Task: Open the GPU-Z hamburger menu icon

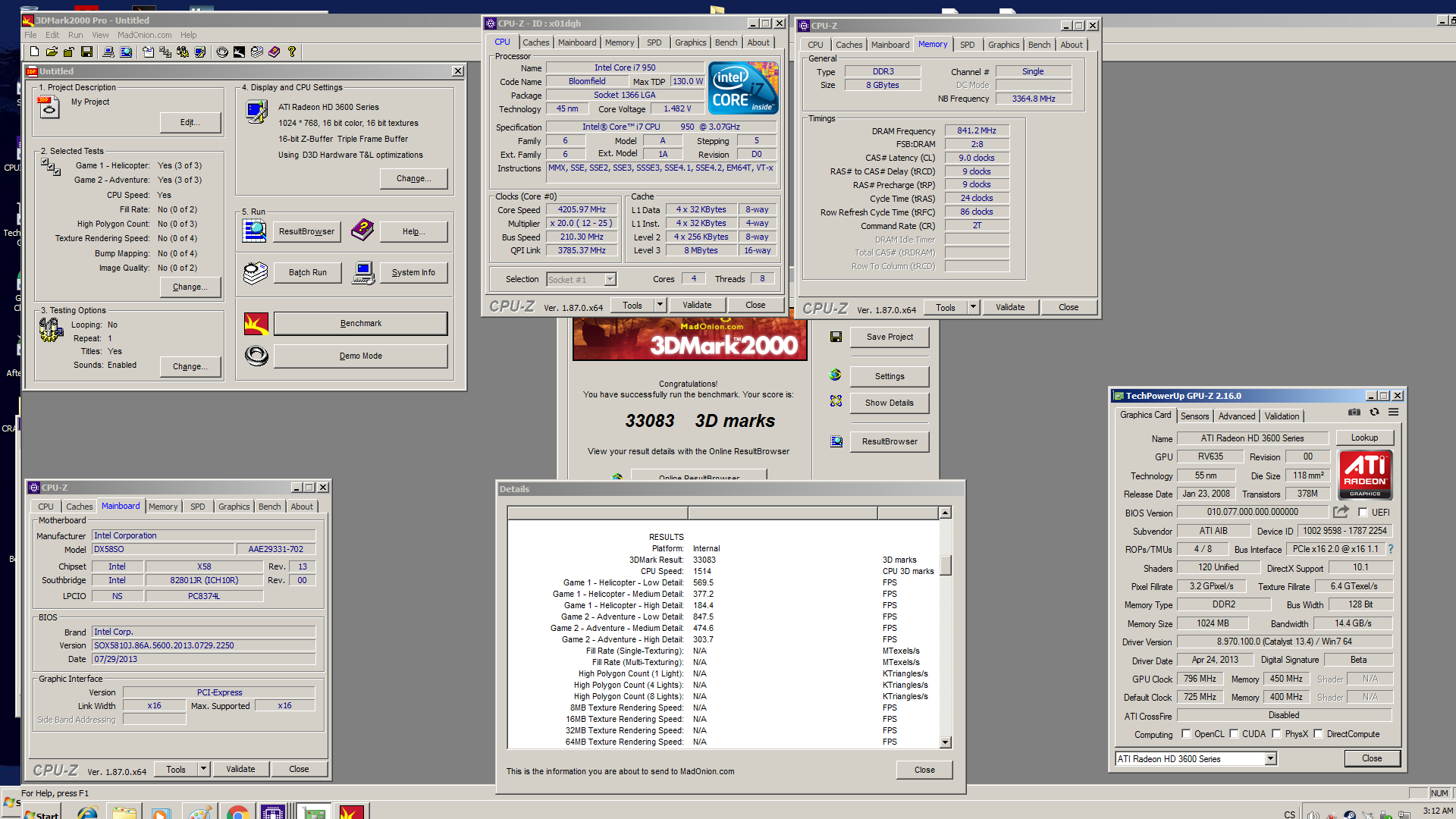Action: pos(1393,412)
